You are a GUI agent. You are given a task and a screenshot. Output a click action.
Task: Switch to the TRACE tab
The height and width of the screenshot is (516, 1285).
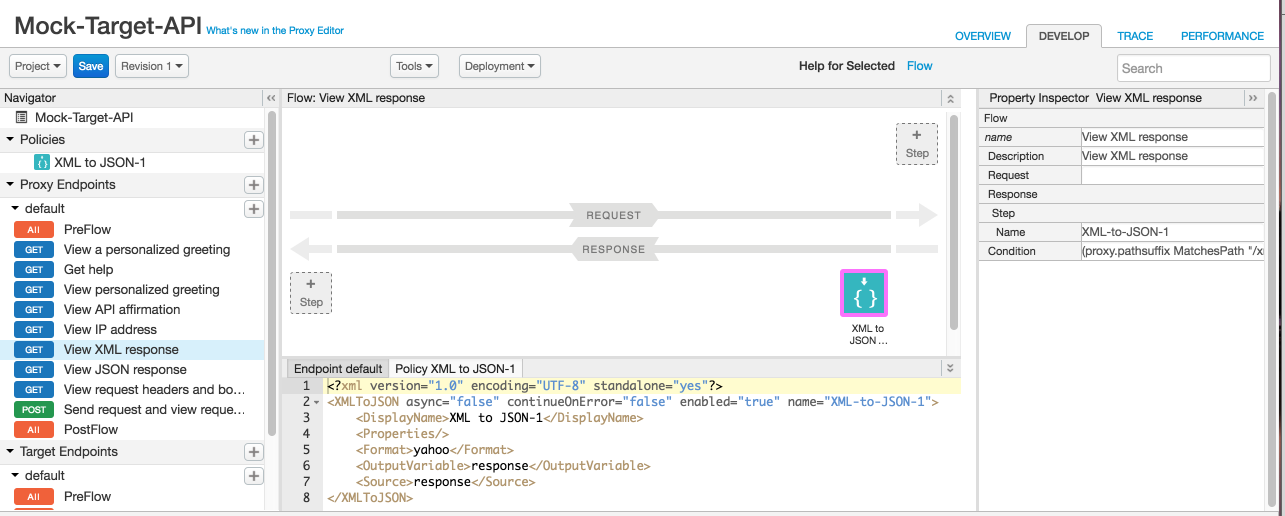pos(1134,36)
